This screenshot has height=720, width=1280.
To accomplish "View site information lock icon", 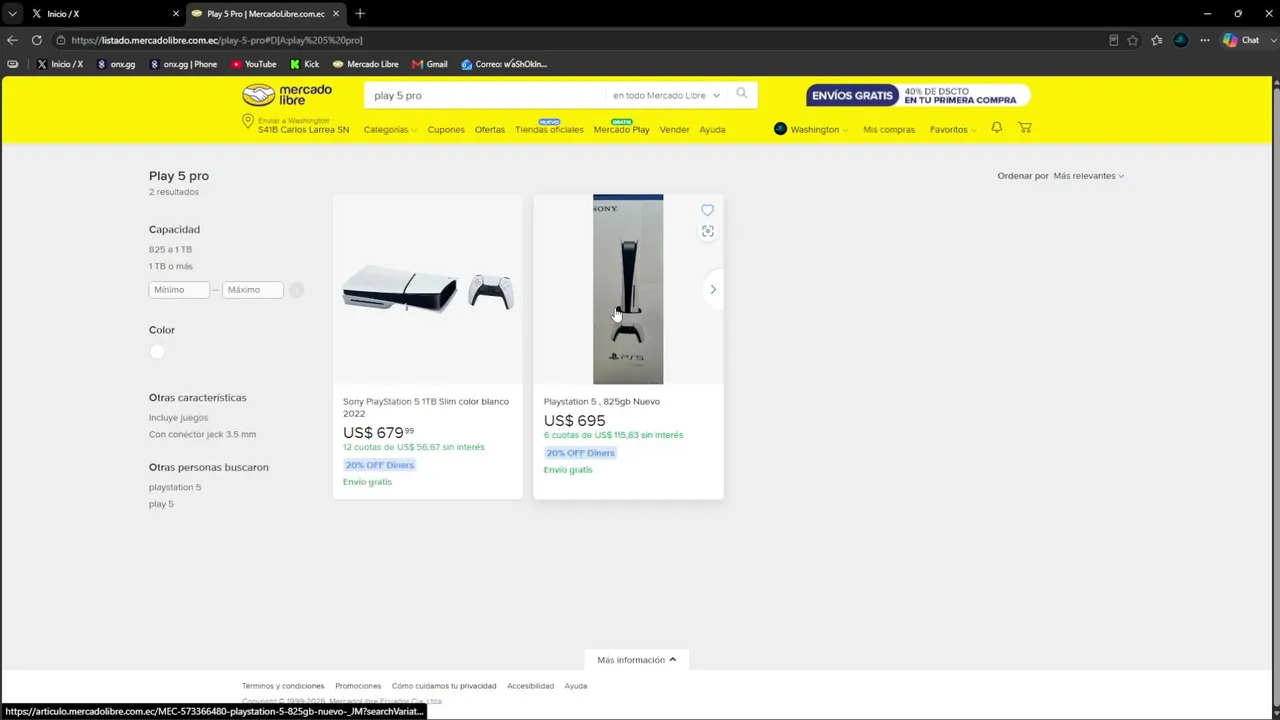I will tap(61, 40).
